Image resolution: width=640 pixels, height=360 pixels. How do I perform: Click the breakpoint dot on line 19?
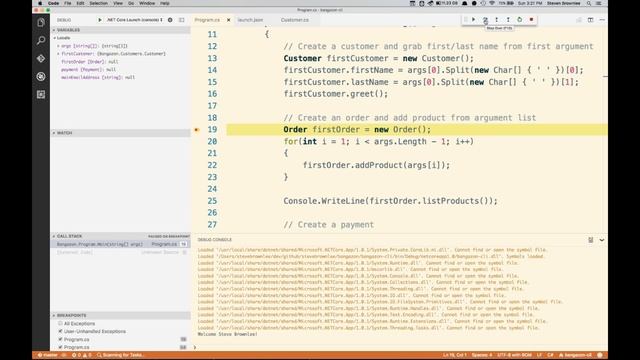(x=197, y=130)
